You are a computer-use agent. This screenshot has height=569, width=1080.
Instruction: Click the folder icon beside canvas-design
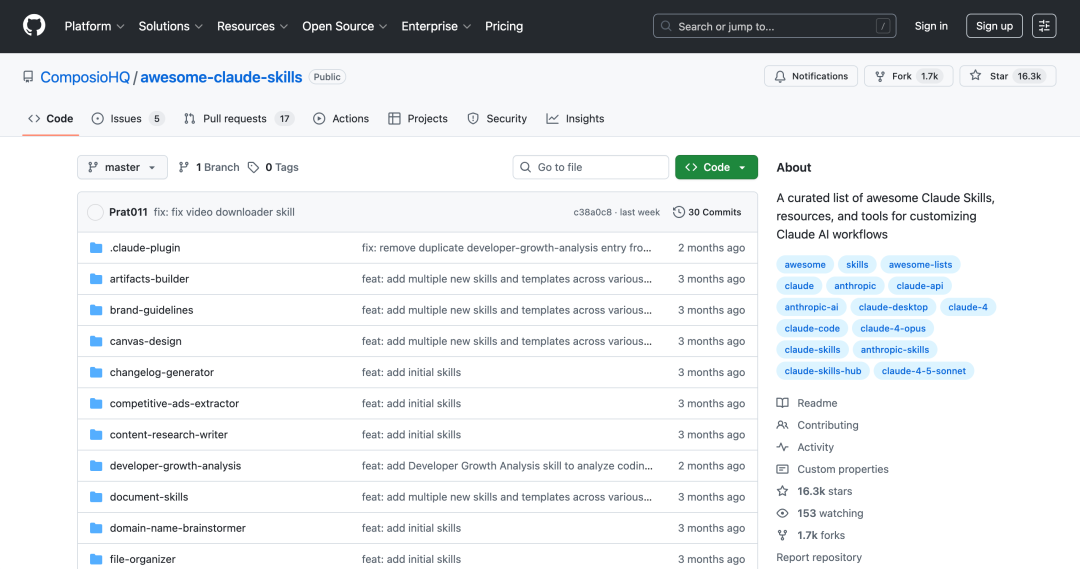pos(96,341)
